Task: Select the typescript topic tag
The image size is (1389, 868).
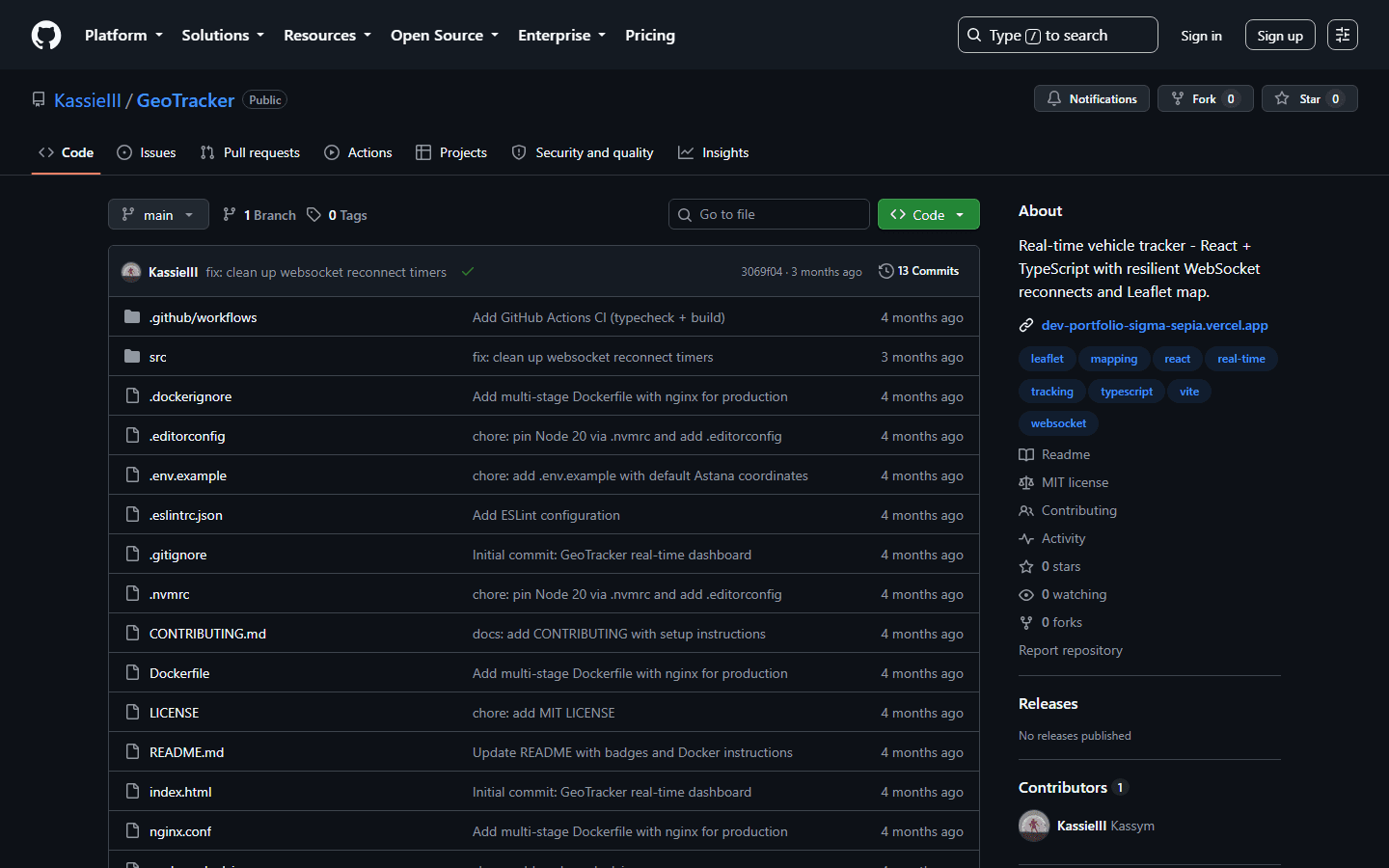Action: click(1127, 392)
